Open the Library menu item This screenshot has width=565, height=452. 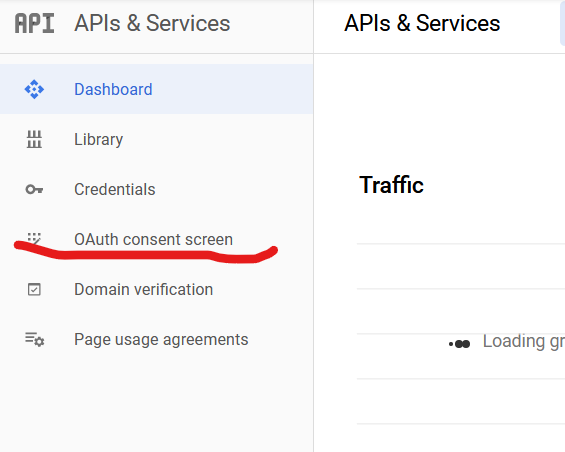[x=156, y=139]
